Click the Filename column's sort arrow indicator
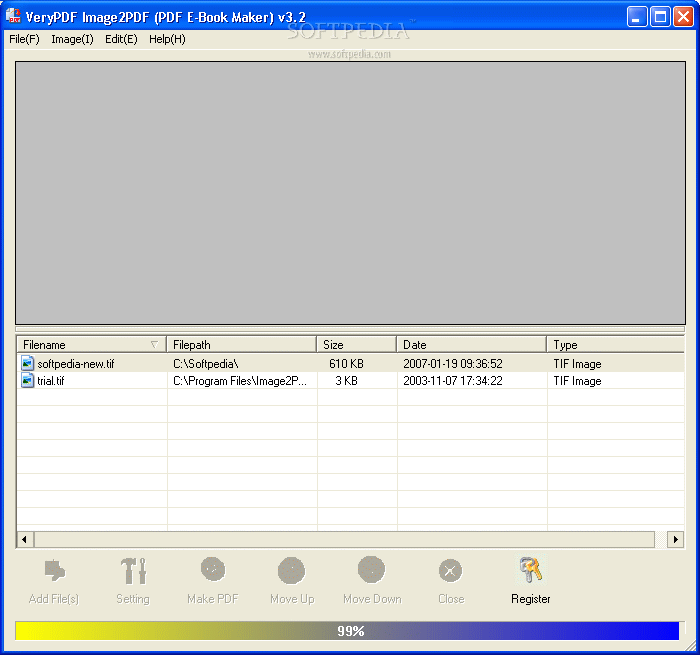This screenshot has height=655, width=700. (x=154, y=345)
